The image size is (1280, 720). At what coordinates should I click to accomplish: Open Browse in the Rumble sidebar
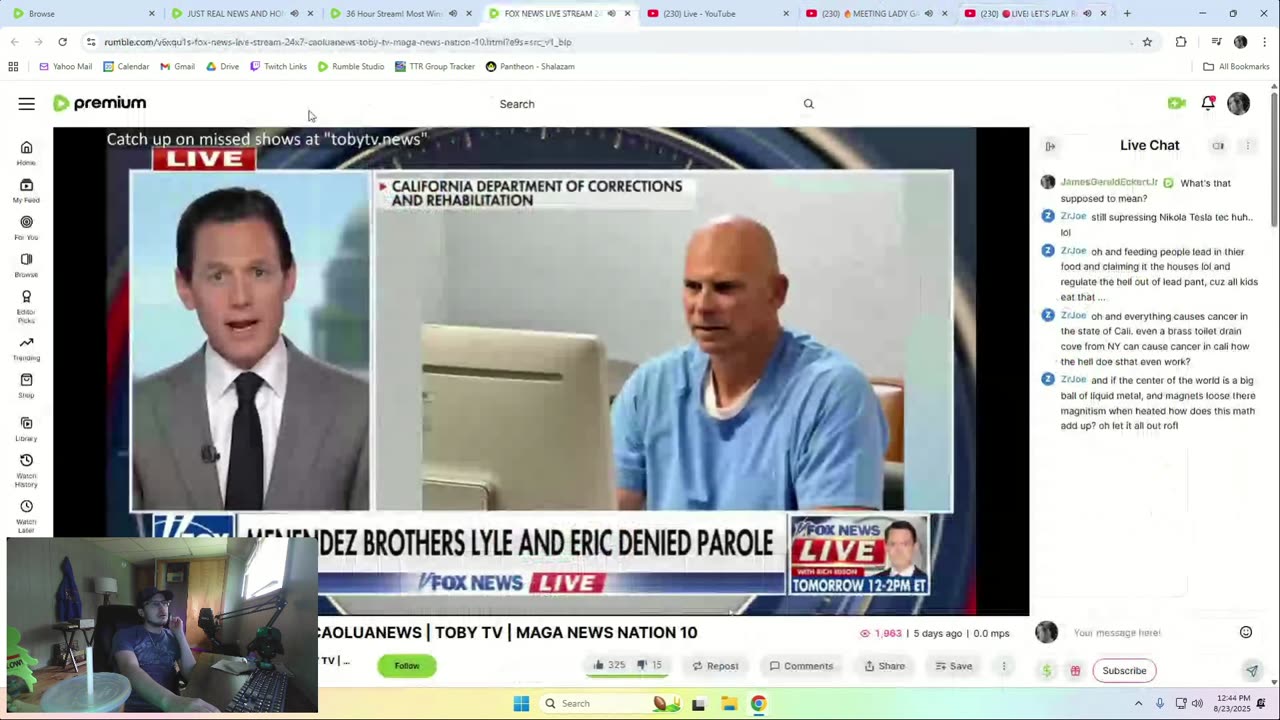tap(26, 265)
